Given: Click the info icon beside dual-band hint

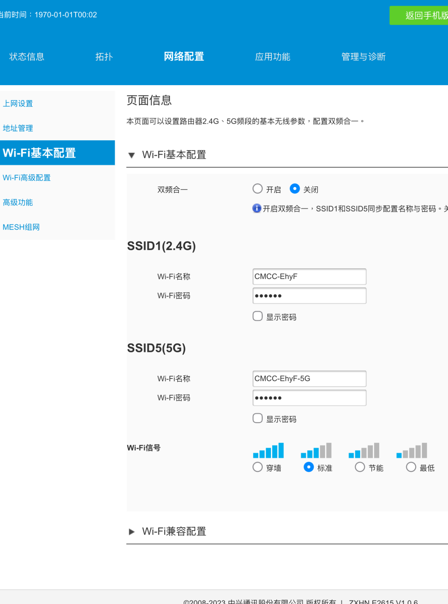Looking at the screenshot, I should click(x=257, y=208).
